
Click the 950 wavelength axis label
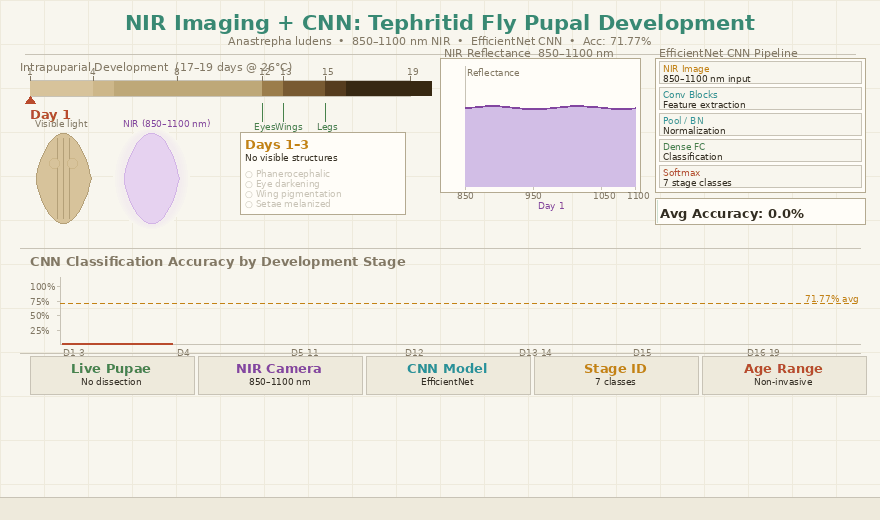pyautogui.click(x=533, y=196)
